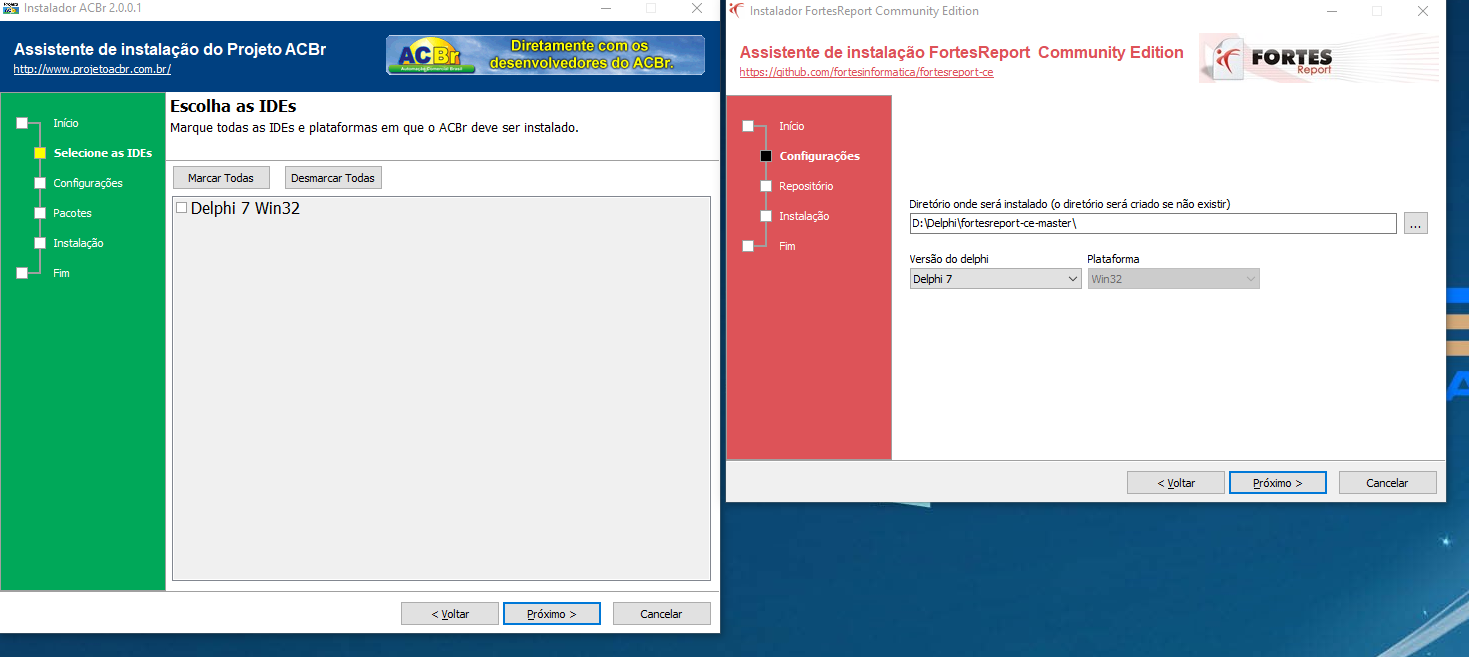1469x657 pixels.
Task: Click Desmarcar Todas button
Action: tap(333, 178)
